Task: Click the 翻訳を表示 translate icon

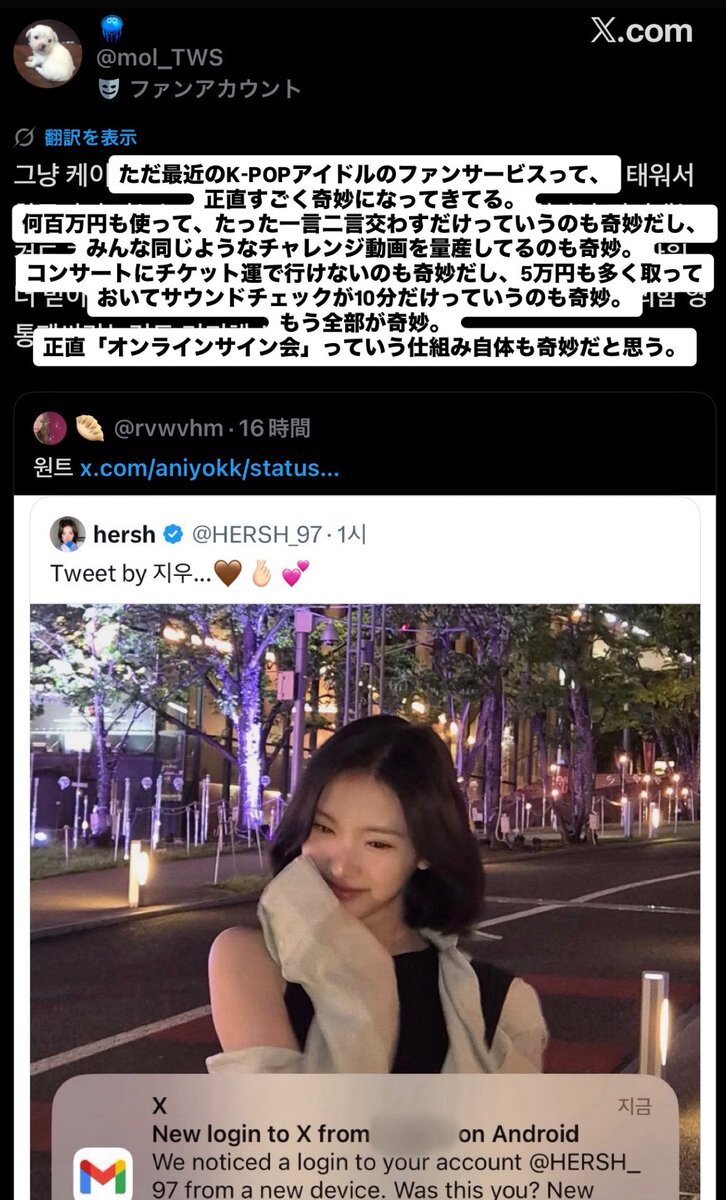Action: pyautogui.click(x=24, y=137)
